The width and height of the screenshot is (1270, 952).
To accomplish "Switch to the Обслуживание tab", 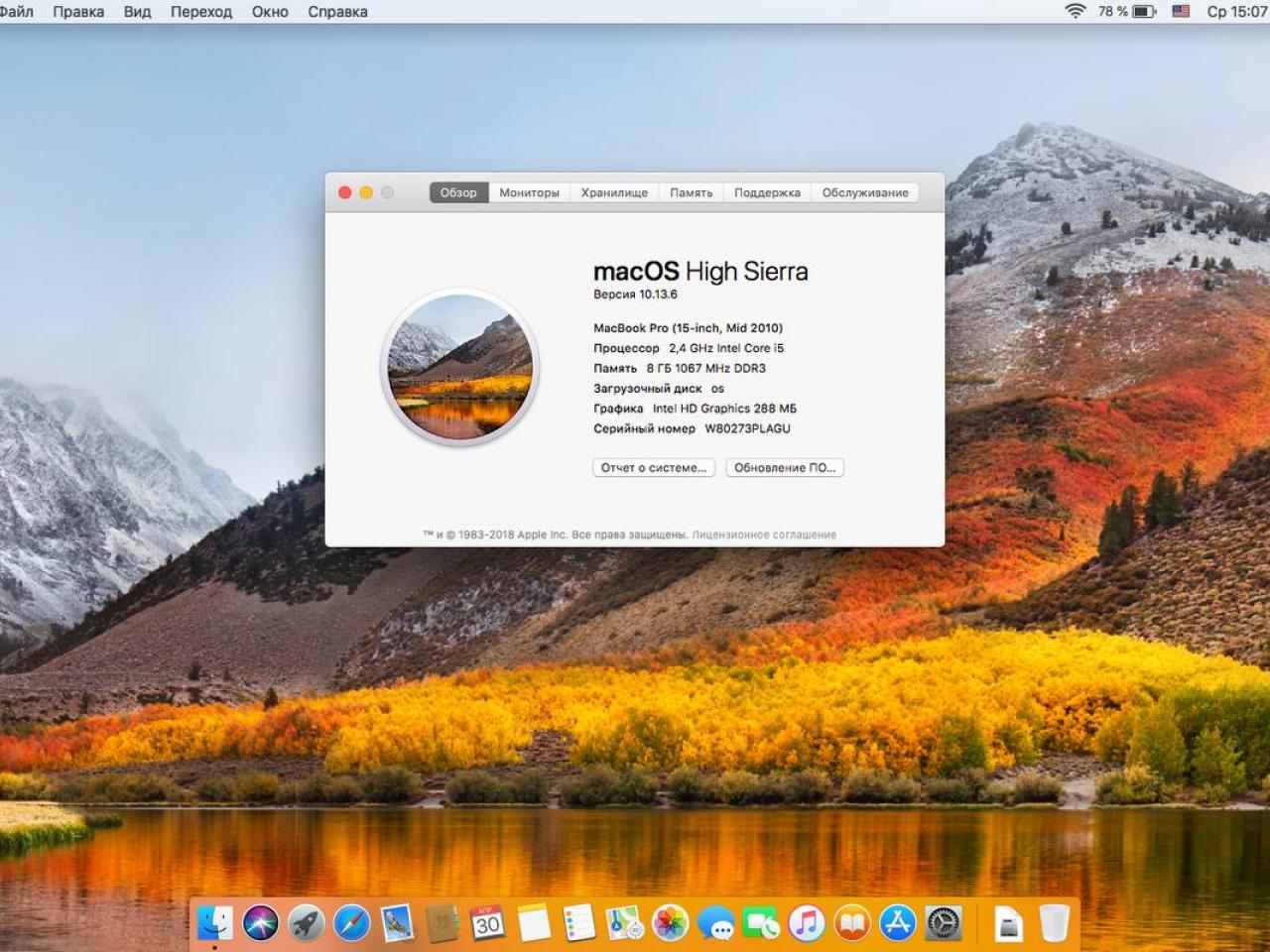I will pos(865,192).
